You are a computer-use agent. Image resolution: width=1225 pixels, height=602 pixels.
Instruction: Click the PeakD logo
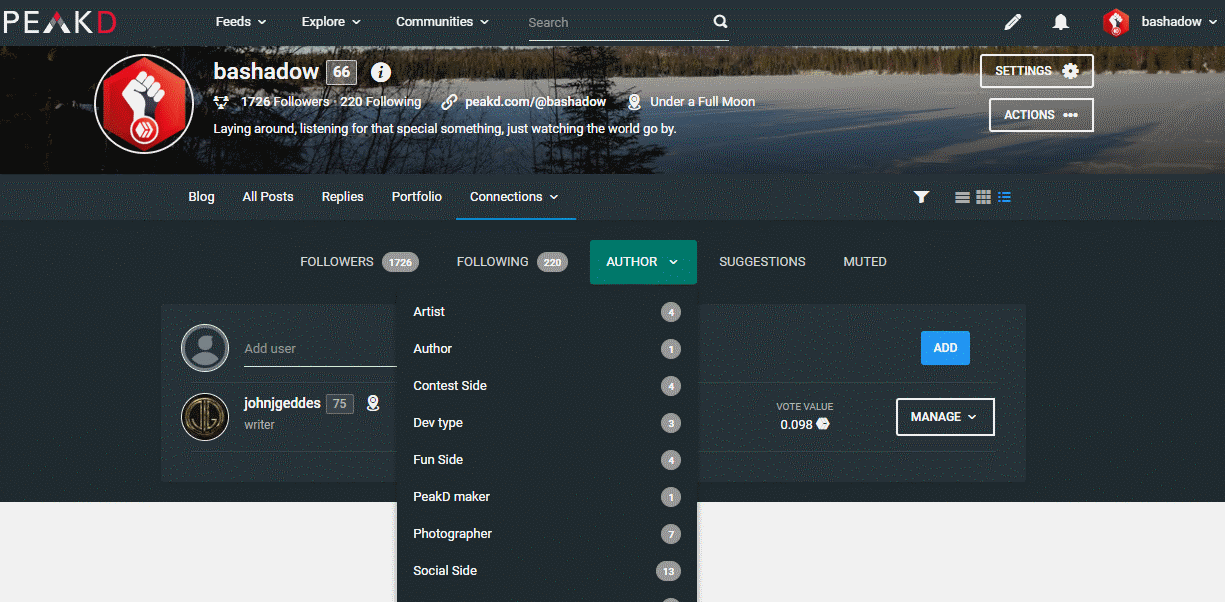click(59, 21)
